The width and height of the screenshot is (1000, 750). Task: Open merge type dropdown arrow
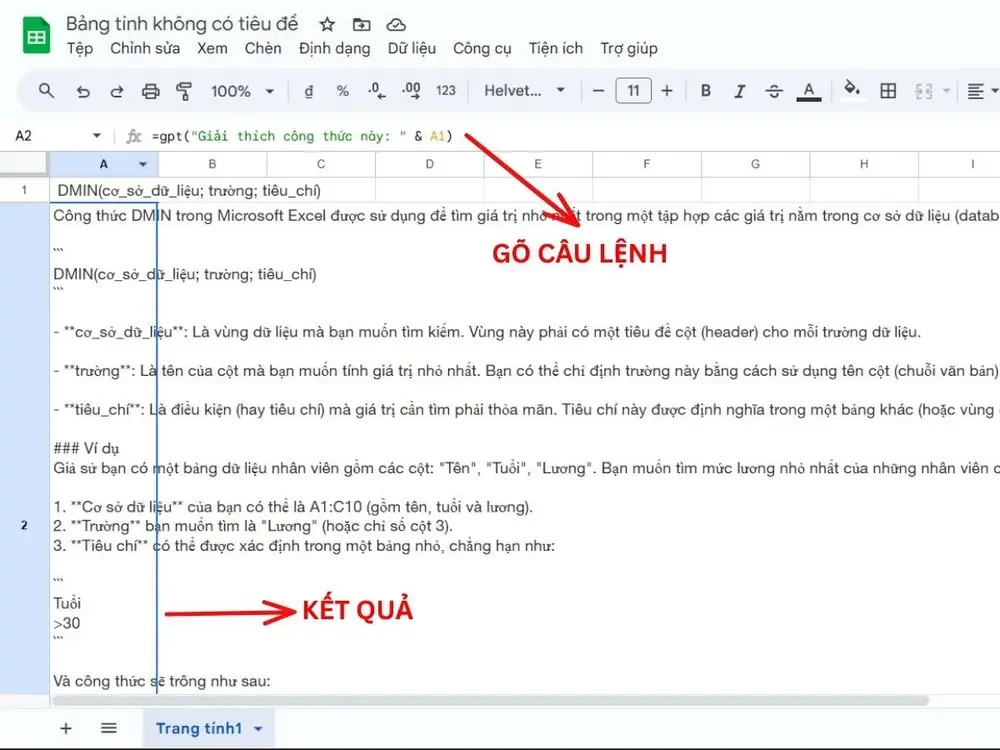[946, 91]
